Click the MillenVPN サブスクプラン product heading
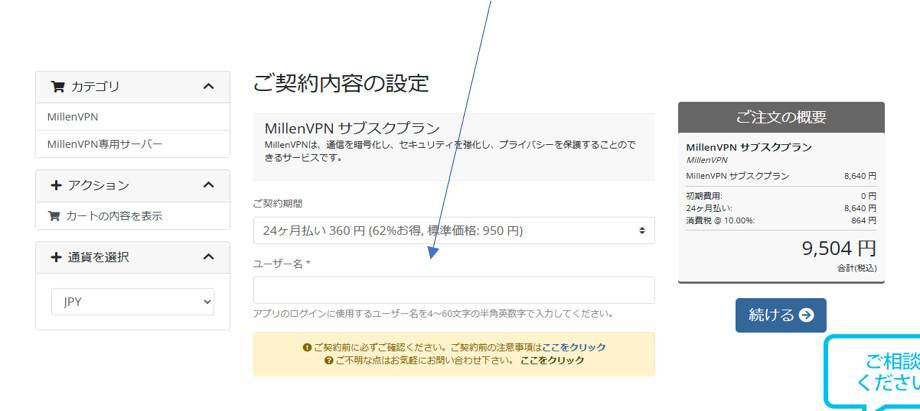 (352, 129)
